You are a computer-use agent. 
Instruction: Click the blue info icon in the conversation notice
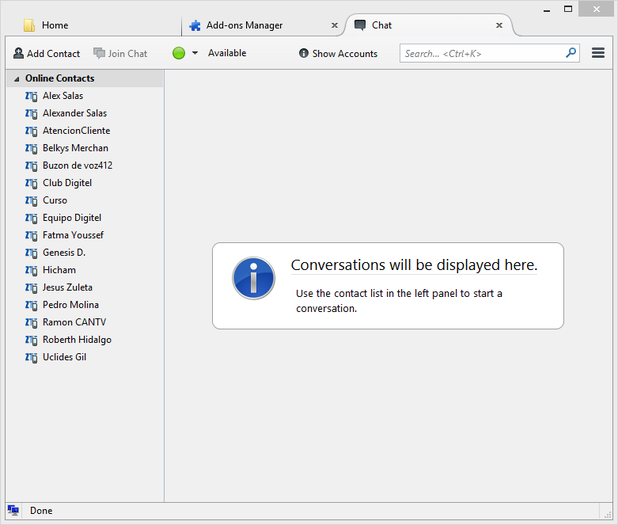(253, 278)
